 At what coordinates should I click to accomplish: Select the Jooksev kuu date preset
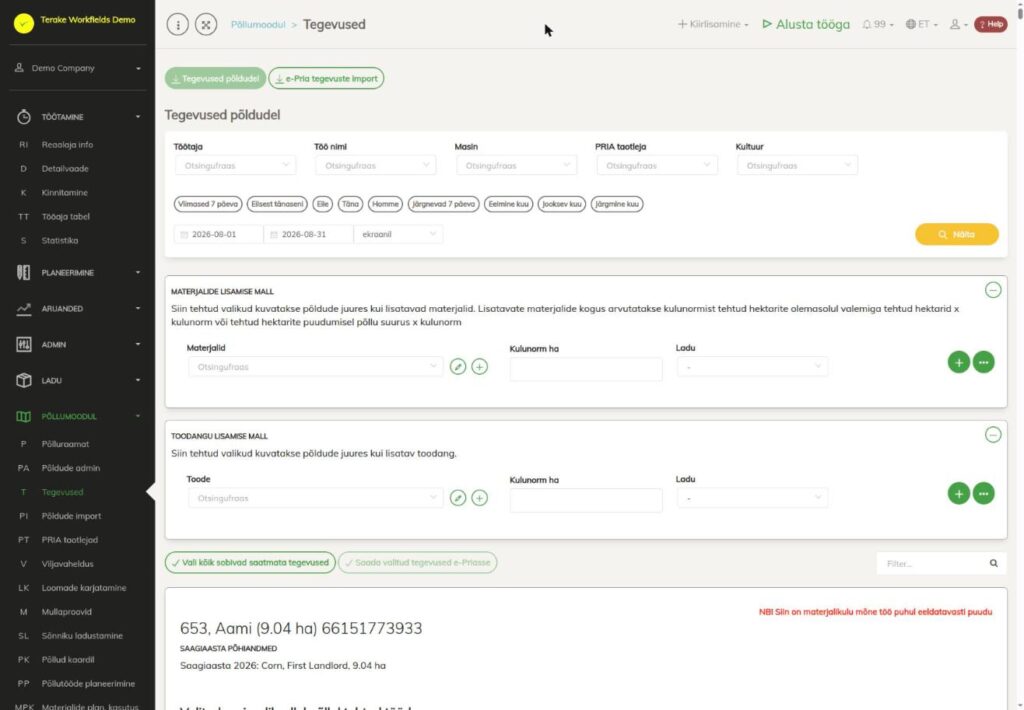[562, 204]
